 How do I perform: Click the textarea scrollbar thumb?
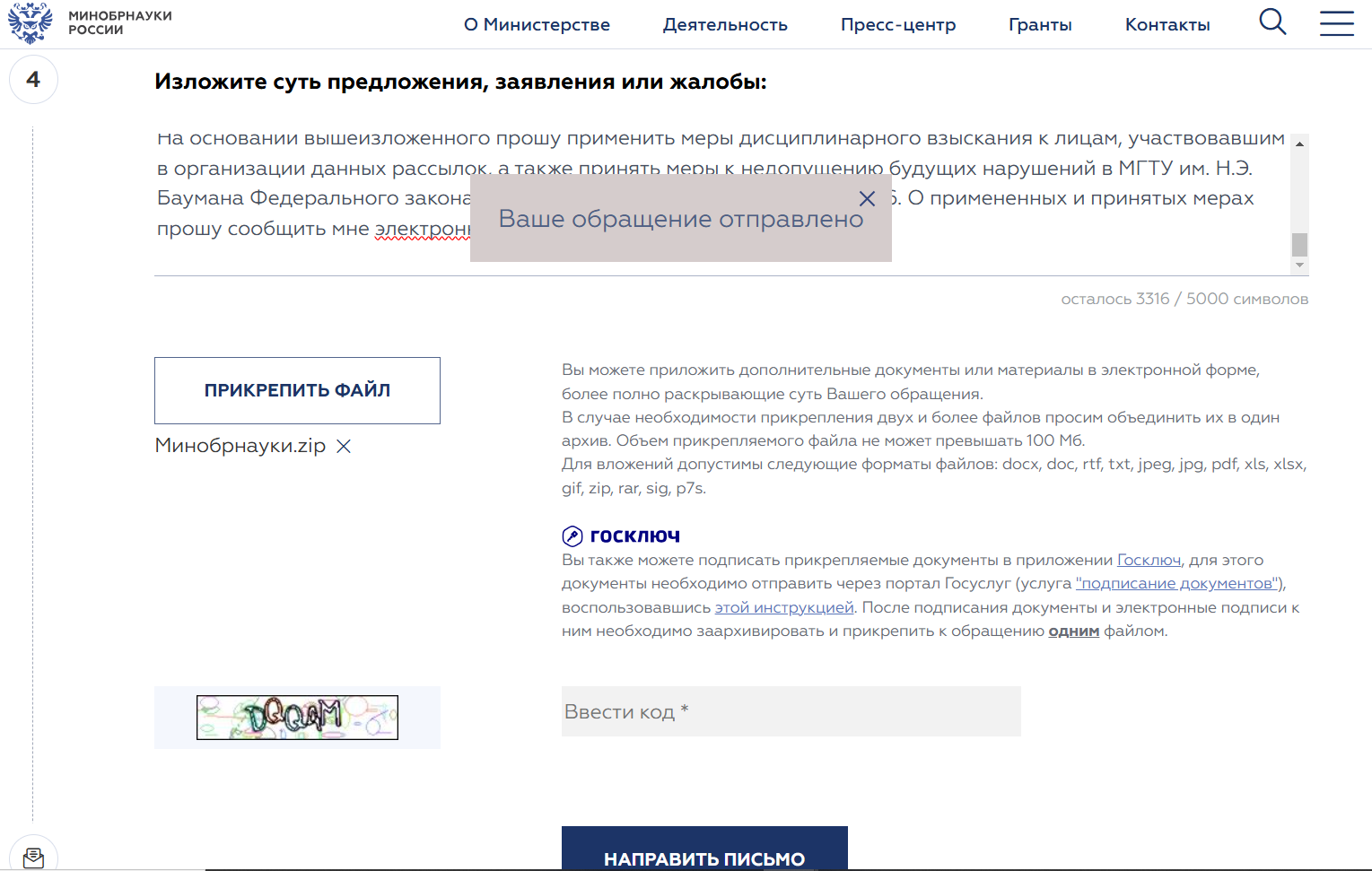pyautogui.click(x=1299, y=244)
